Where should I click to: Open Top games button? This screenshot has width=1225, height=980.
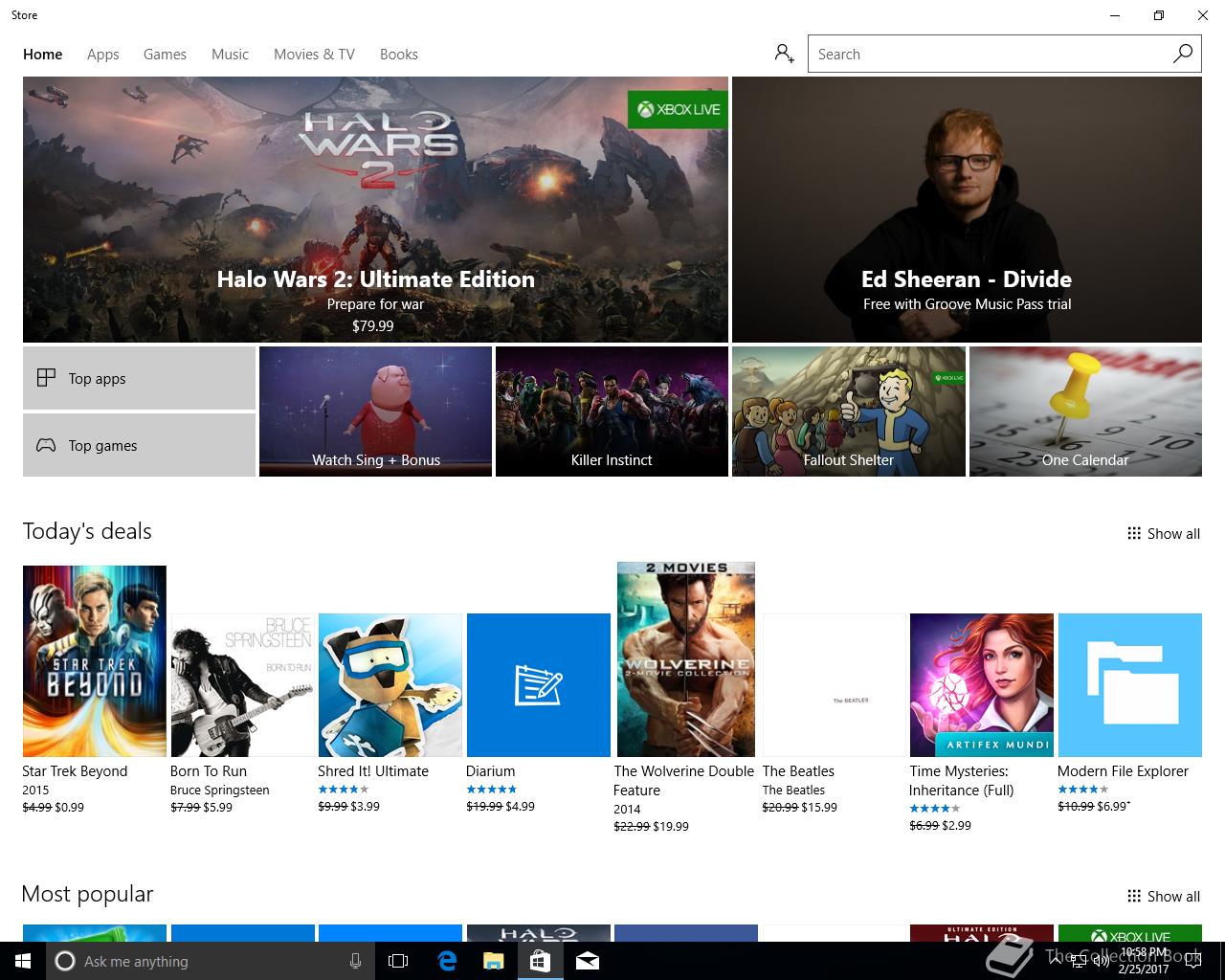[139, 445]
